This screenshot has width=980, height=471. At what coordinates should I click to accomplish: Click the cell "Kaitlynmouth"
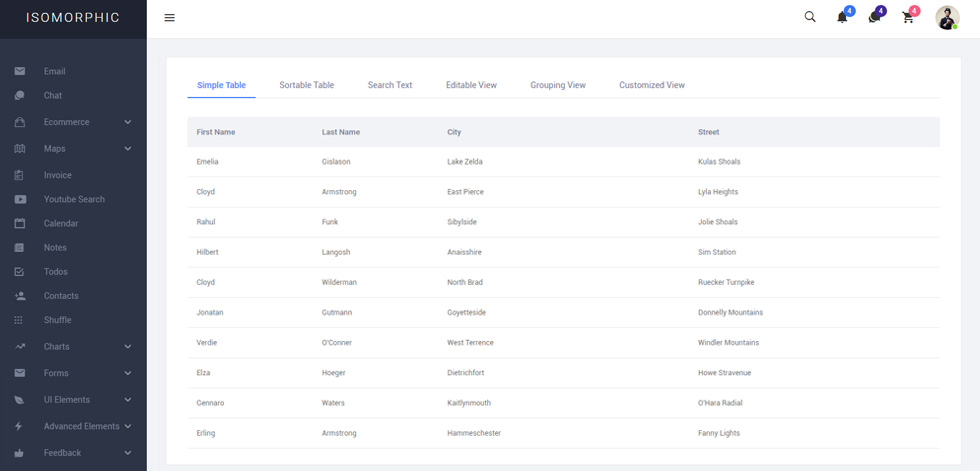pos(469,403)
